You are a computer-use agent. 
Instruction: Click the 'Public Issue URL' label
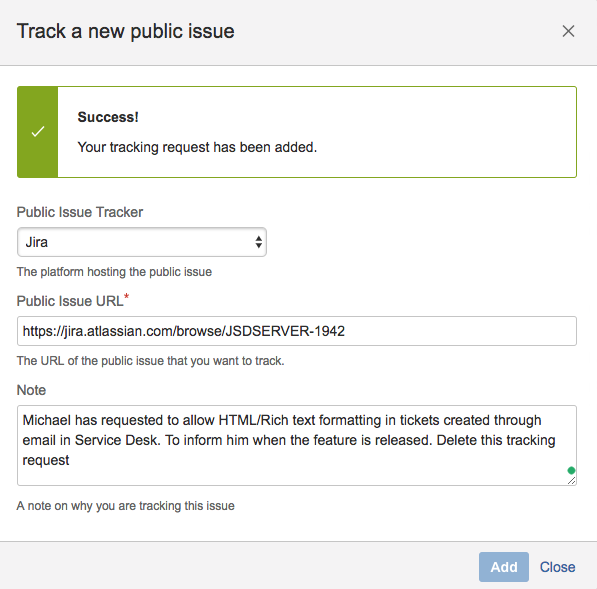[x=70, y=301]
